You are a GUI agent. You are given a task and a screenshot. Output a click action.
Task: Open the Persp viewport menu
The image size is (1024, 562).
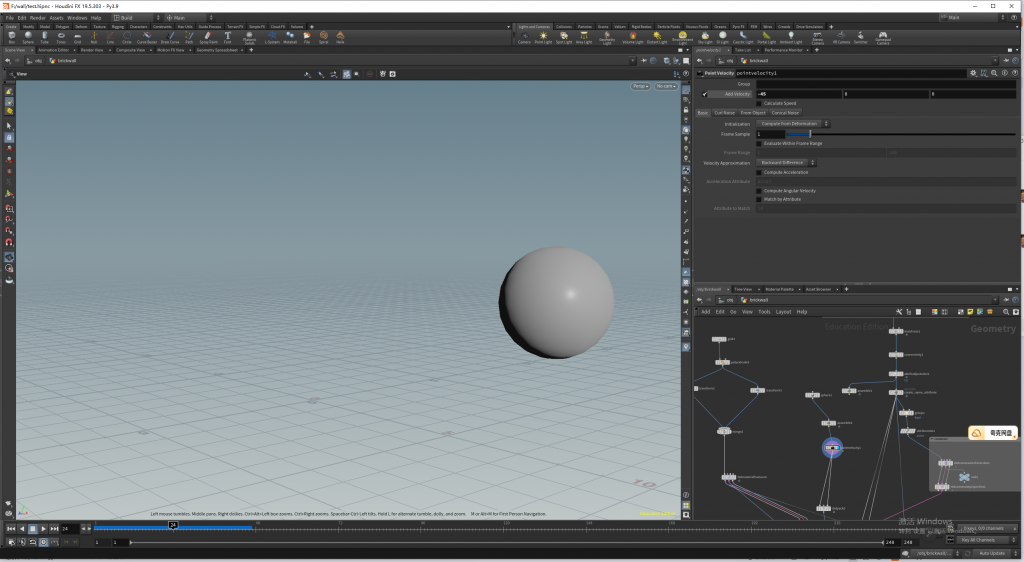640,86
